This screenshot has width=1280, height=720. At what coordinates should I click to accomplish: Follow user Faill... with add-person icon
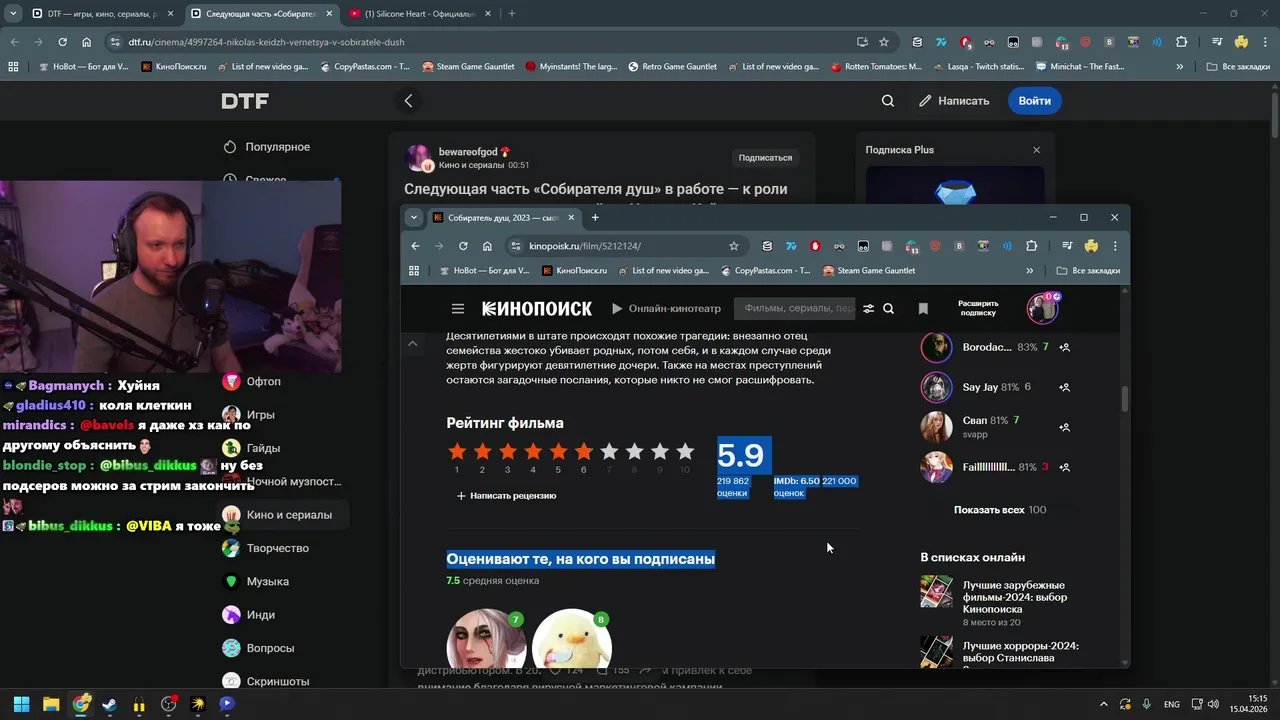click(1065, 467)
